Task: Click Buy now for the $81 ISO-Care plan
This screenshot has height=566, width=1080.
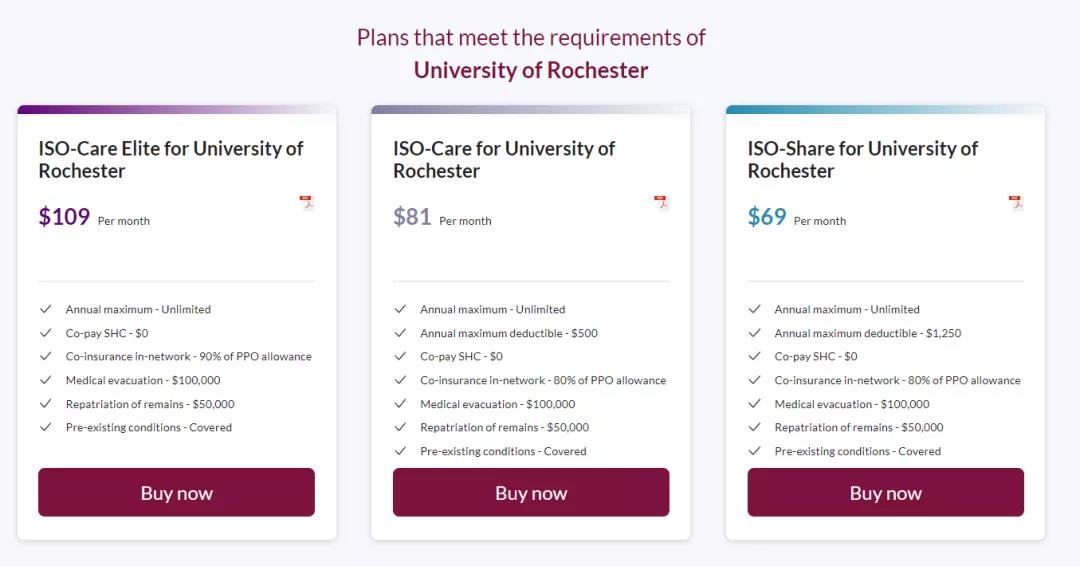Action: click(x=531, y=492)
